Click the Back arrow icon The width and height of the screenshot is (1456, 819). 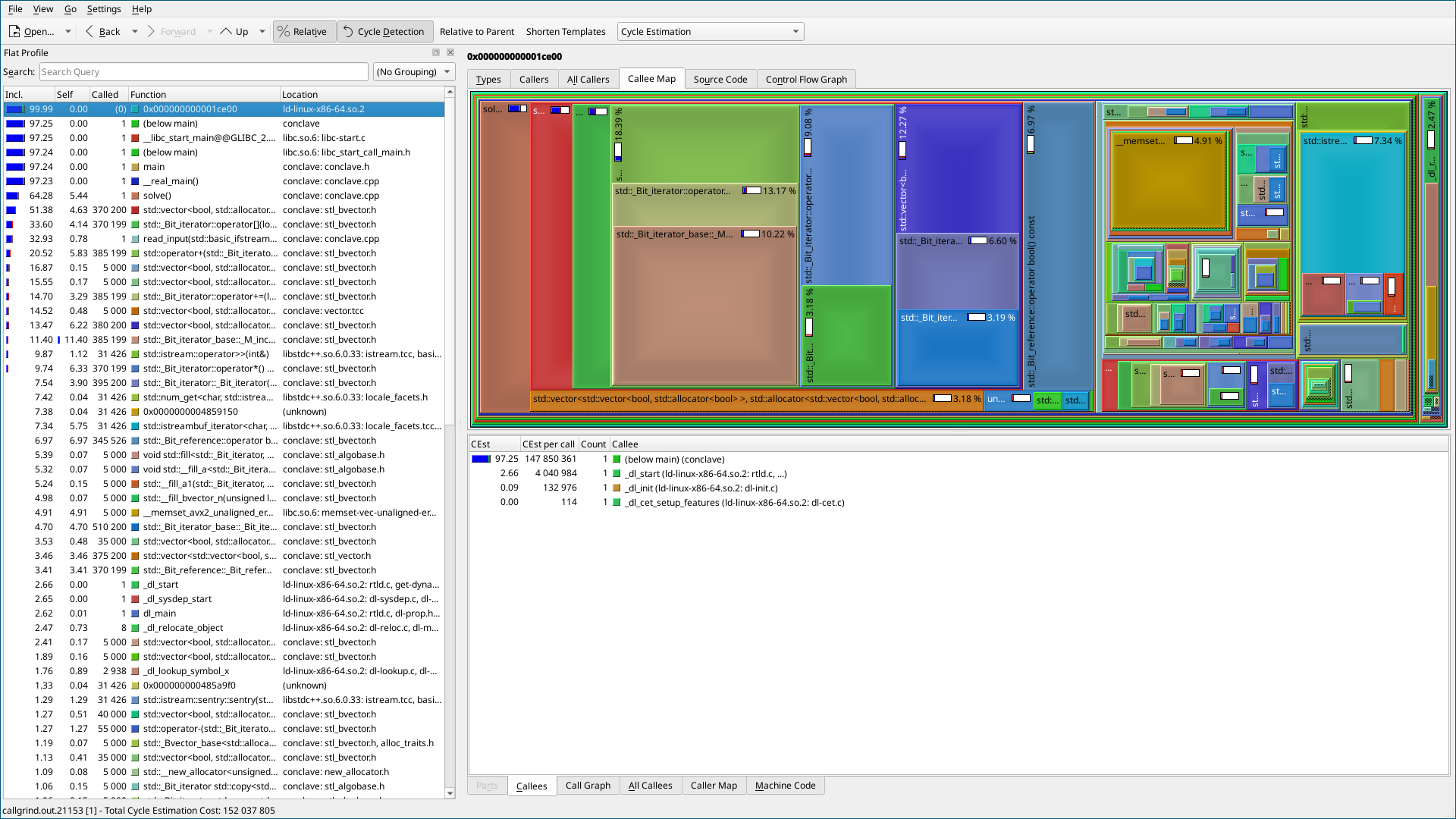(x=90, y=32)
